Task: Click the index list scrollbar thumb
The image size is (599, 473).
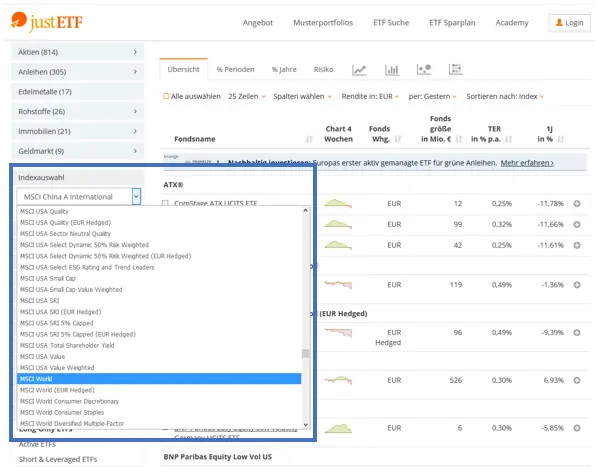Action: [x=306, y=353]
